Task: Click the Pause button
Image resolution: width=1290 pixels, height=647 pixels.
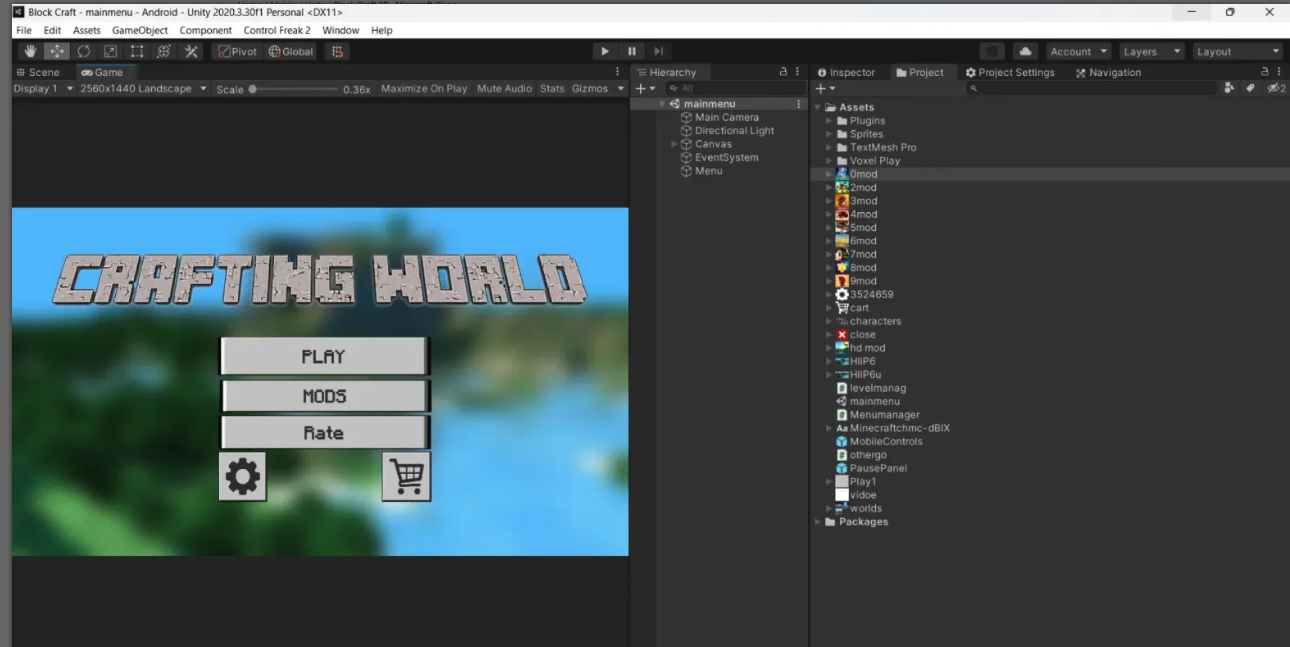Action: pyautogui.click(x=631, y=51)
